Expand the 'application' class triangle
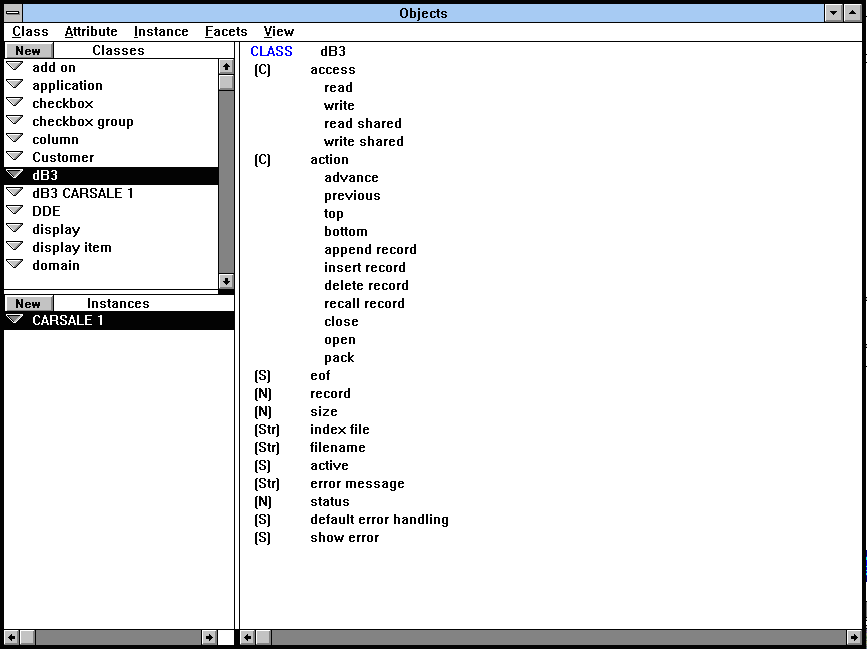The image size is (867, 649). pyautogui.click(x=15, y=85)
